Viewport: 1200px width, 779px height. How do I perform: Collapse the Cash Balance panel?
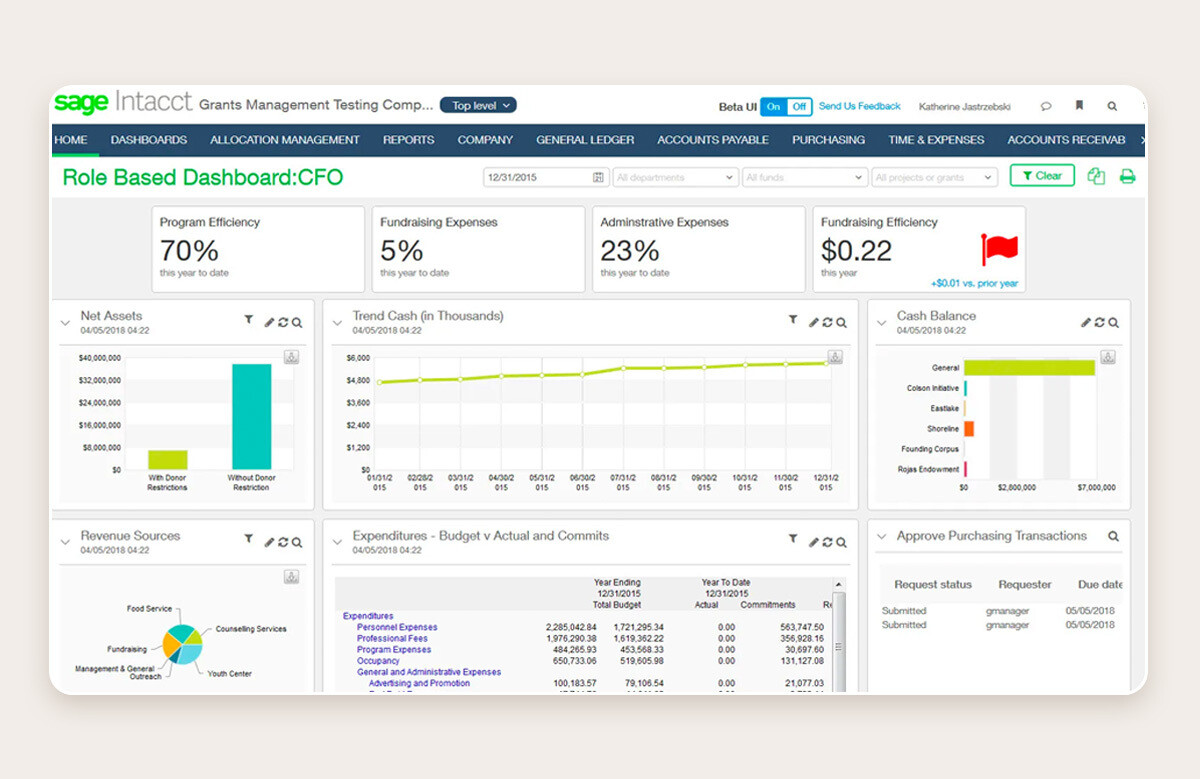(x=882, y=323)
